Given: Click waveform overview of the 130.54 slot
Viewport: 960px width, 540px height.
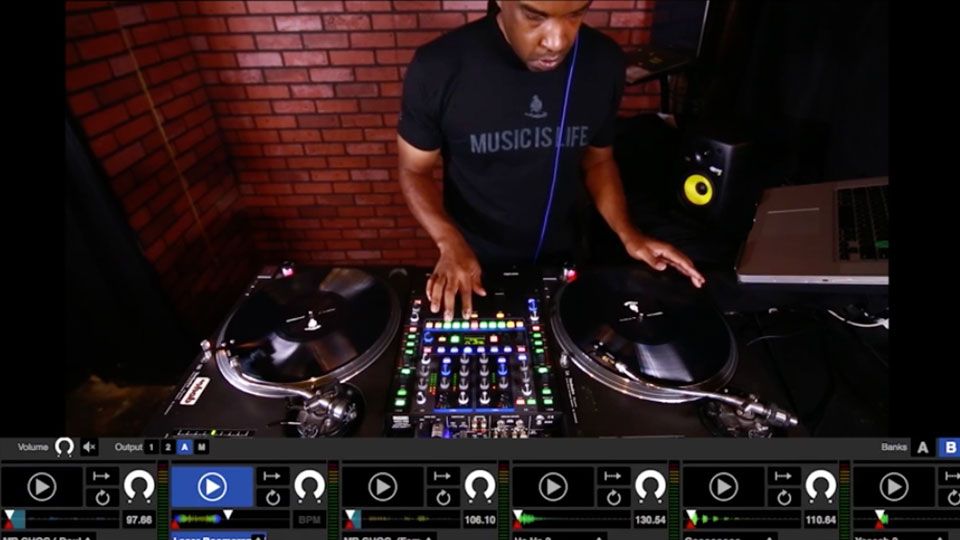Looking at the screenshot, I should tap(572, 520).
